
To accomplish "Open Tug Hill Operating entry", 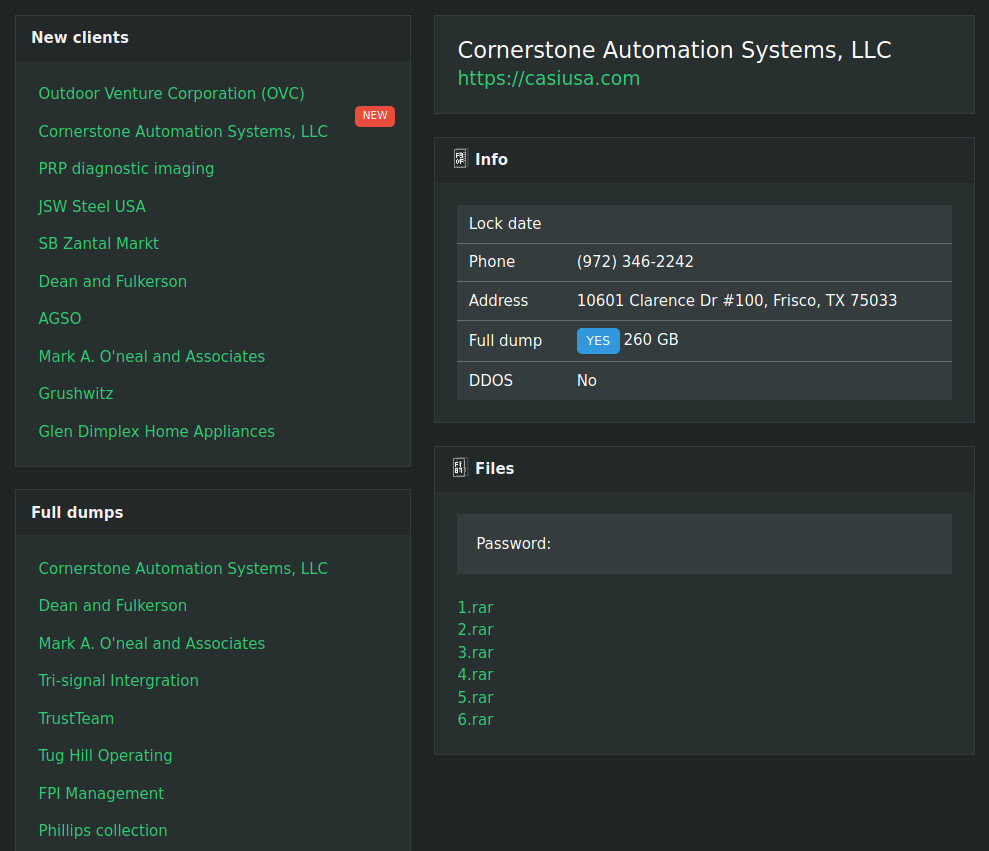I will coord(105,756).
